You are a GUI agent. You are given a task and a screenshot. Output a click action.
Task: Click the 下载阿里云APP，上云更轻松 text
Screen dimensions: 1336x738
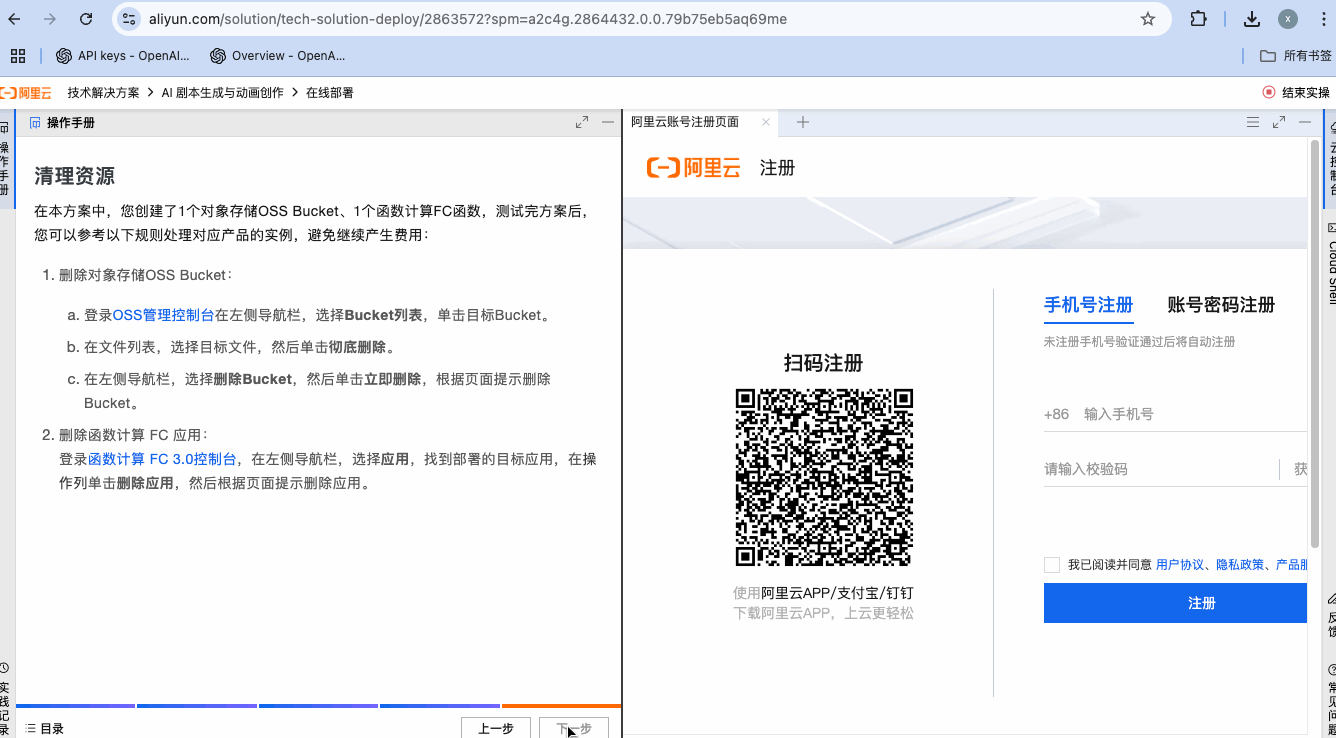tap(823, 613)
